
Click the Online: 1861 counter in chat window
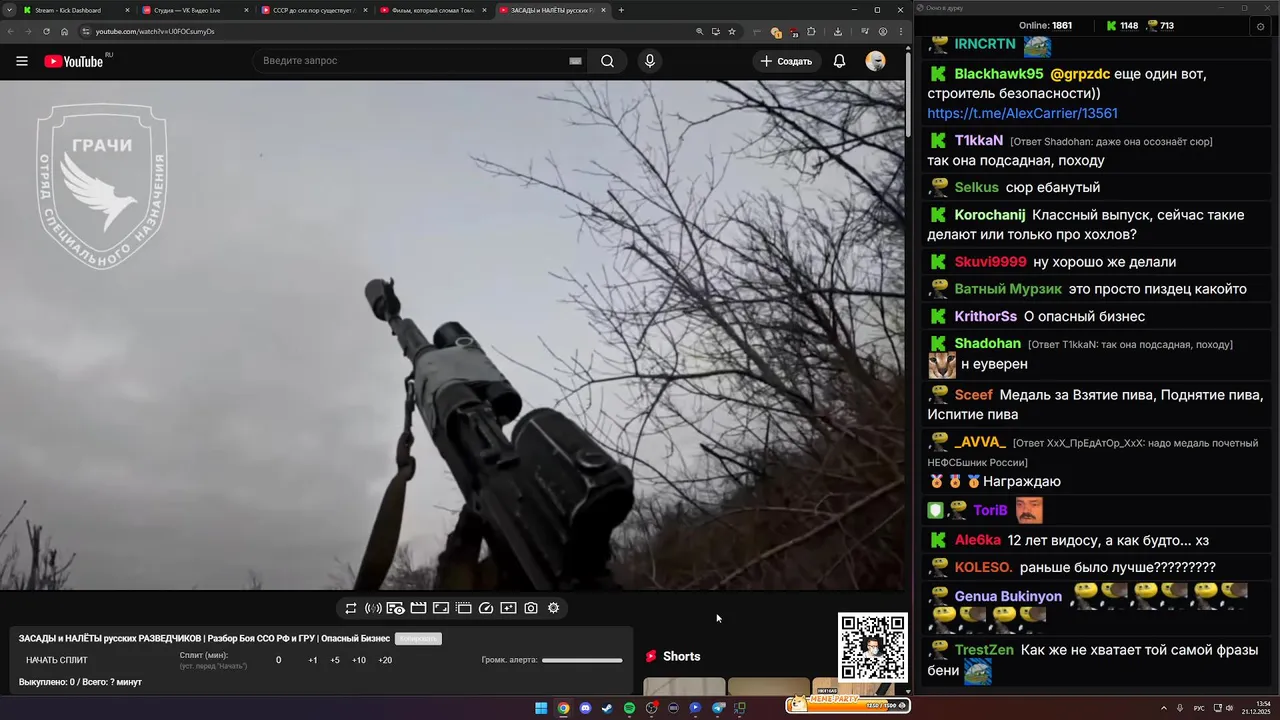click(x=1045, y=25)
